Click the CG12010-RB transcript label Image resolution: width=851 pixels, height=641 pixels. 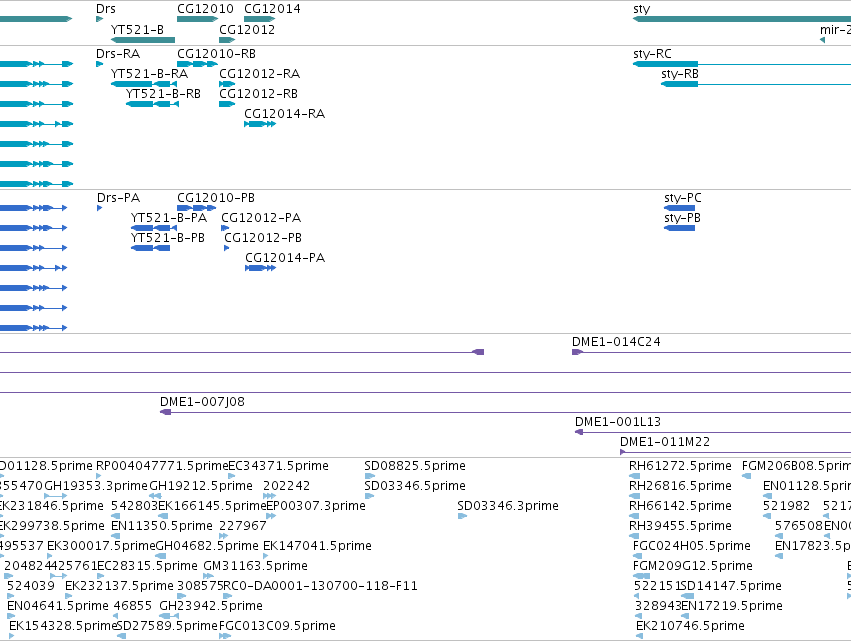(217, 54)
